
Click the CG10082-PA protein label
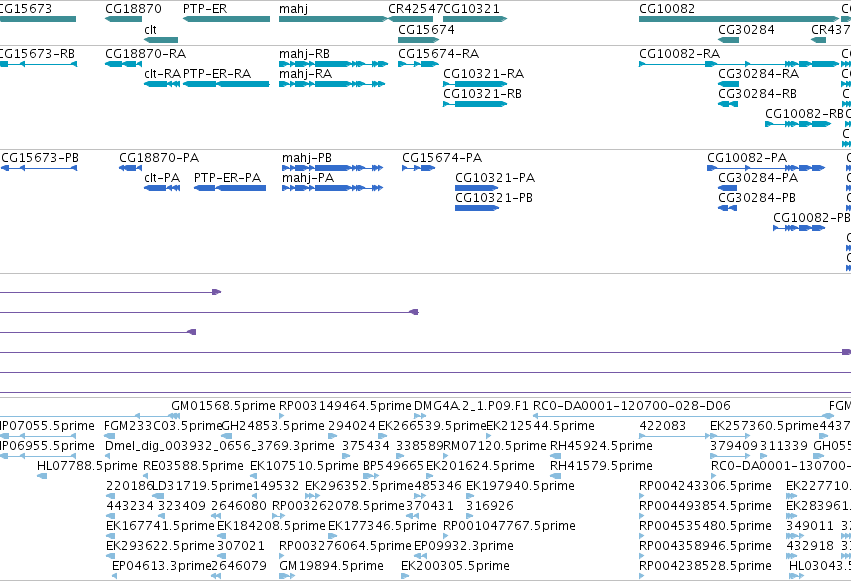coord(747,158)
